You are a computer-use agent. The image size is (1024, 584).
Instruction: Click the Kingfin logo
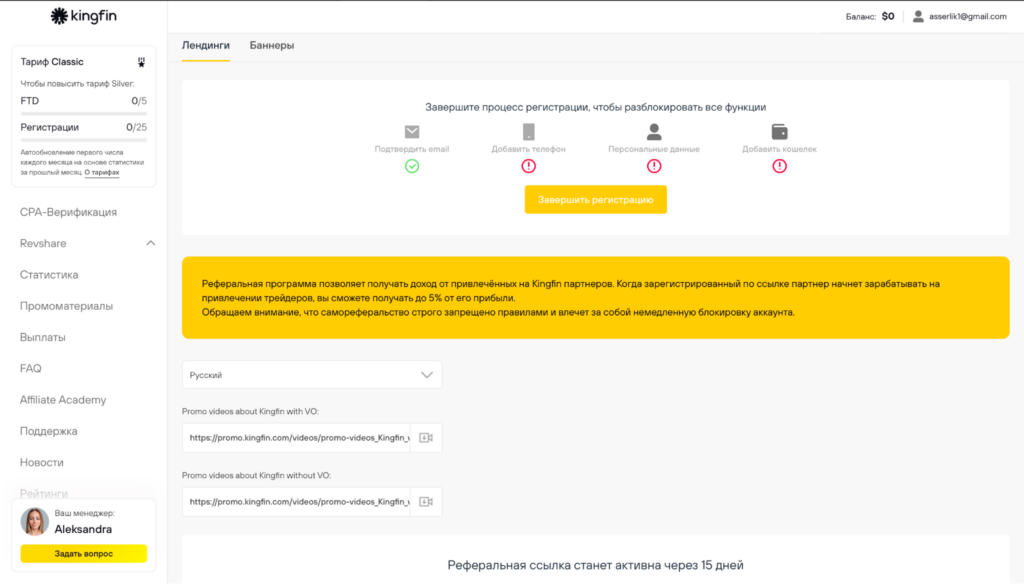[x=84, y=16]
